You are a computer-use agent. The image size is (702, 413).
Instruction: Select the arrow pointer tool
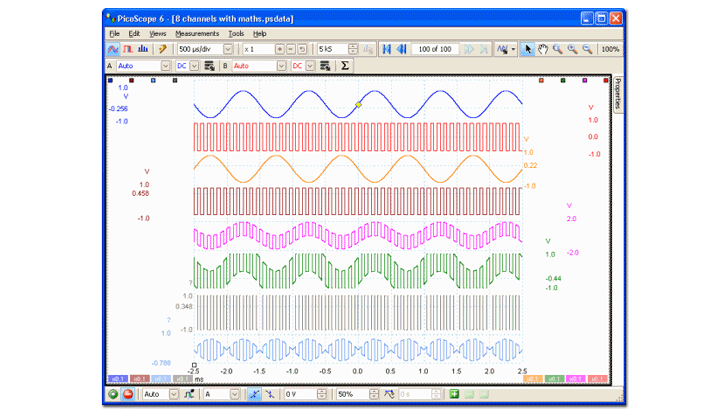[528, 49]
